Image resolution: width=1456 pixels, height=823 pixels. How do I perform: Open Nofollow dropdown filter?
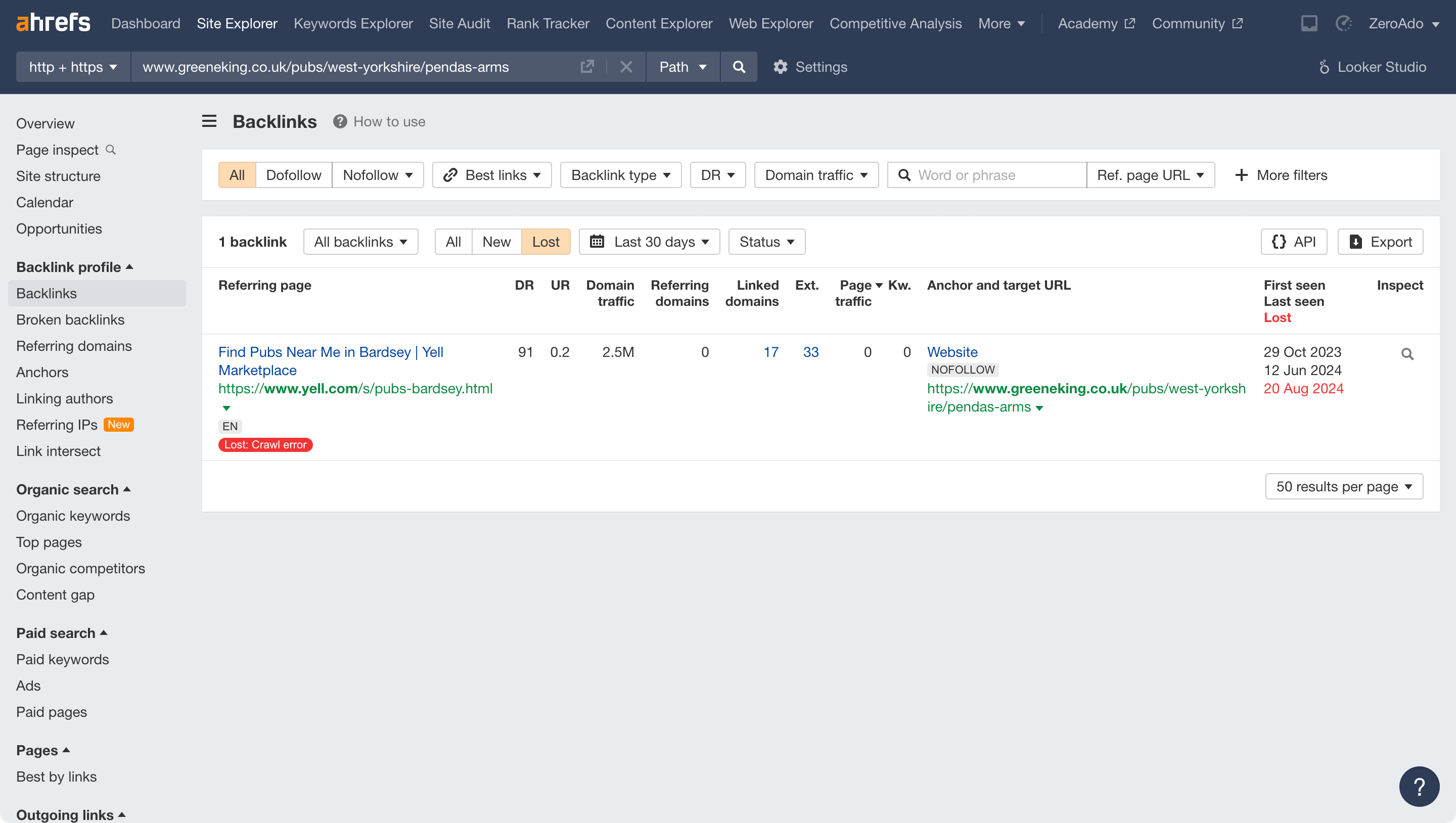(x=378, y=175)
